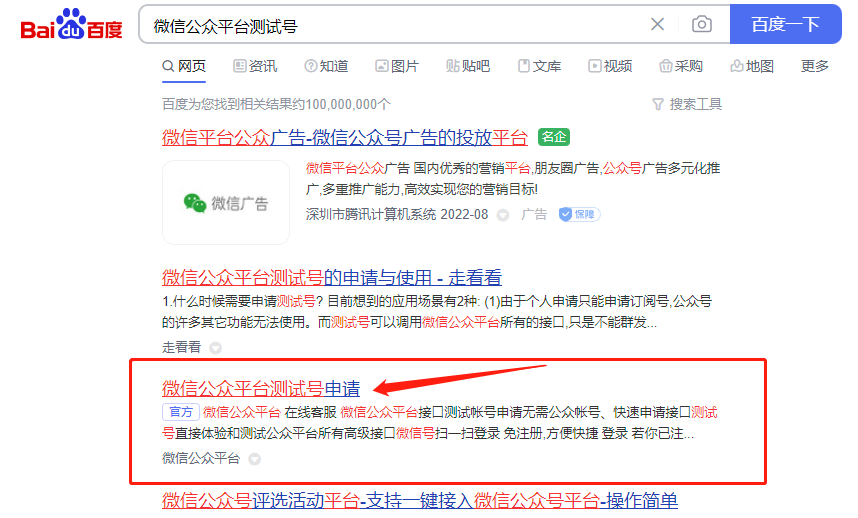Click the 保障 shield badge

pos(579,214)
